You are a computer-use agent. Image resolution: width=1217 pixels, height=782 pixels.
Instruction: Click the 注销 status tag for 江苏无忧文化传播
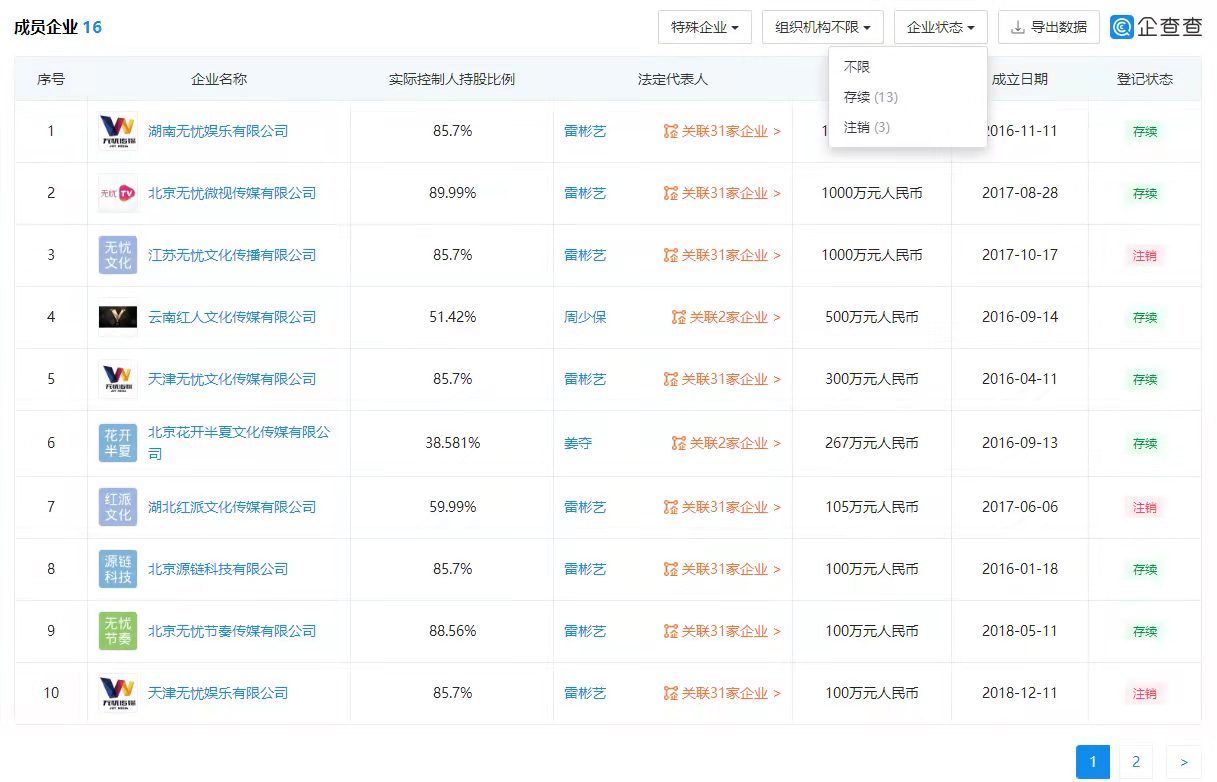pyautogui.click(x=1145, y=255)
